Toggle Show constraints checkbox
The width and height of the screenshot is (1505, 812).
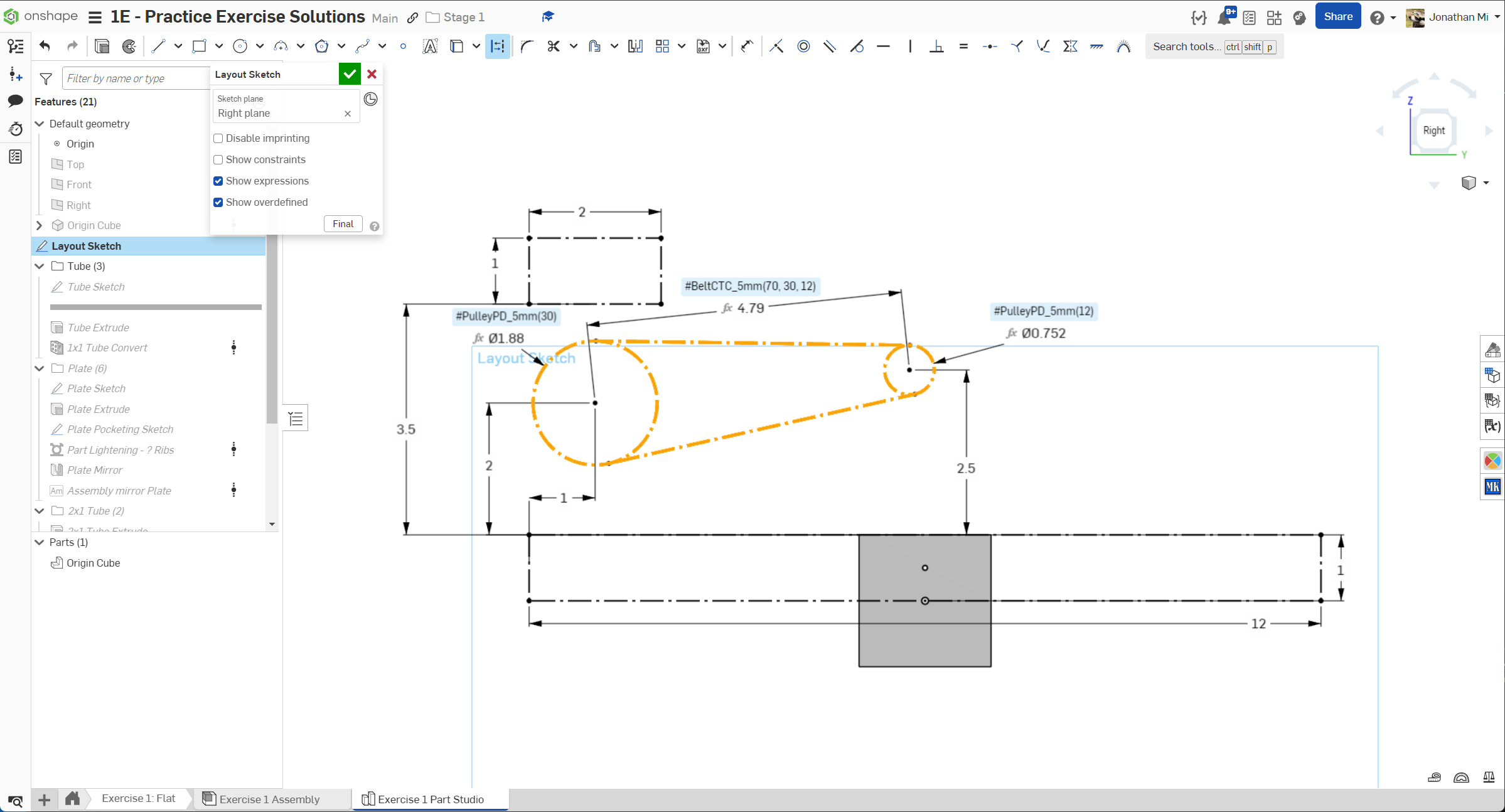[218, 159]
